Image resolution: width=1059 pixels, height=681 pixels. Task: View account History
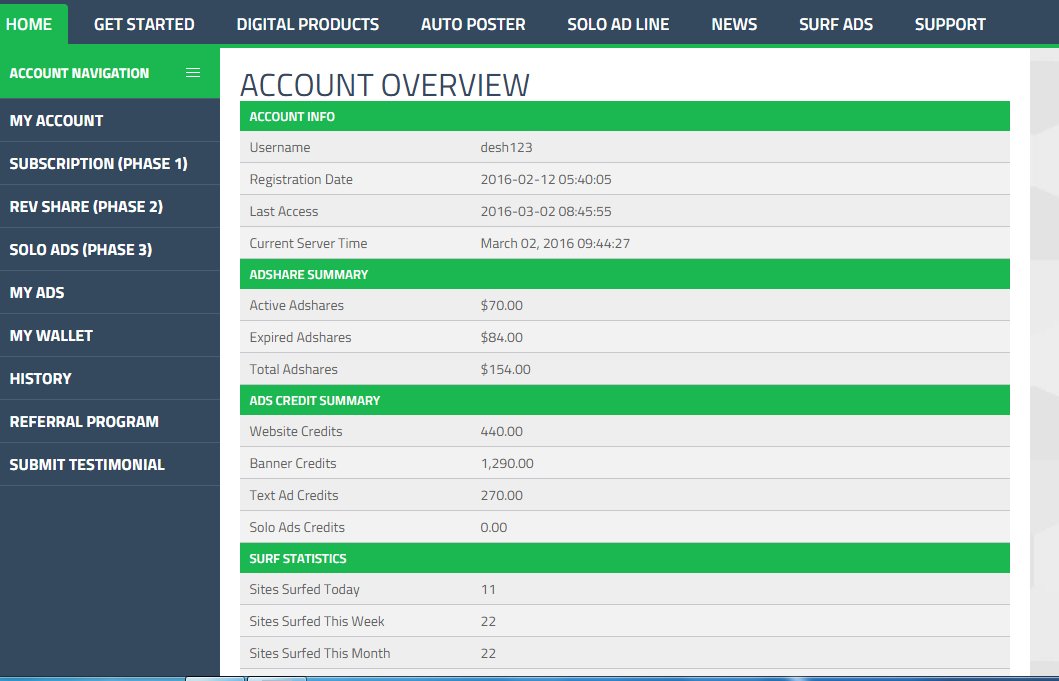(40, 378)
